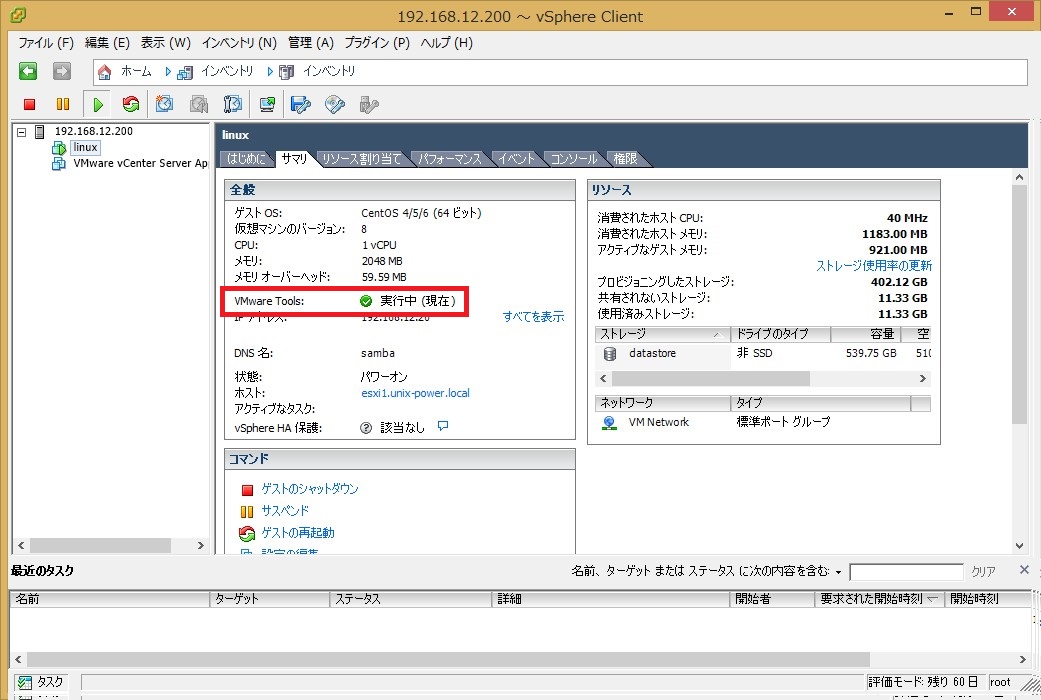Click the speech bubble icon next to 該当なし

click(443, 426)
